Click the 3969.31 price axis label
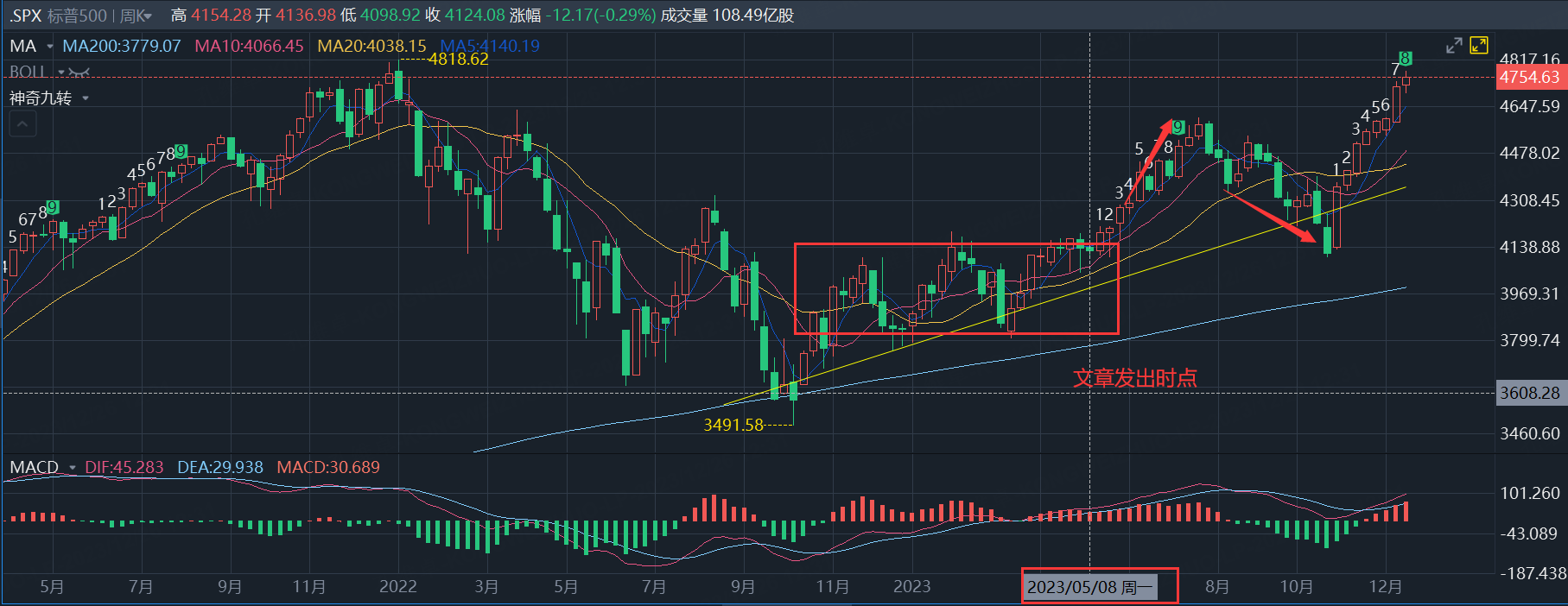 1530,294
